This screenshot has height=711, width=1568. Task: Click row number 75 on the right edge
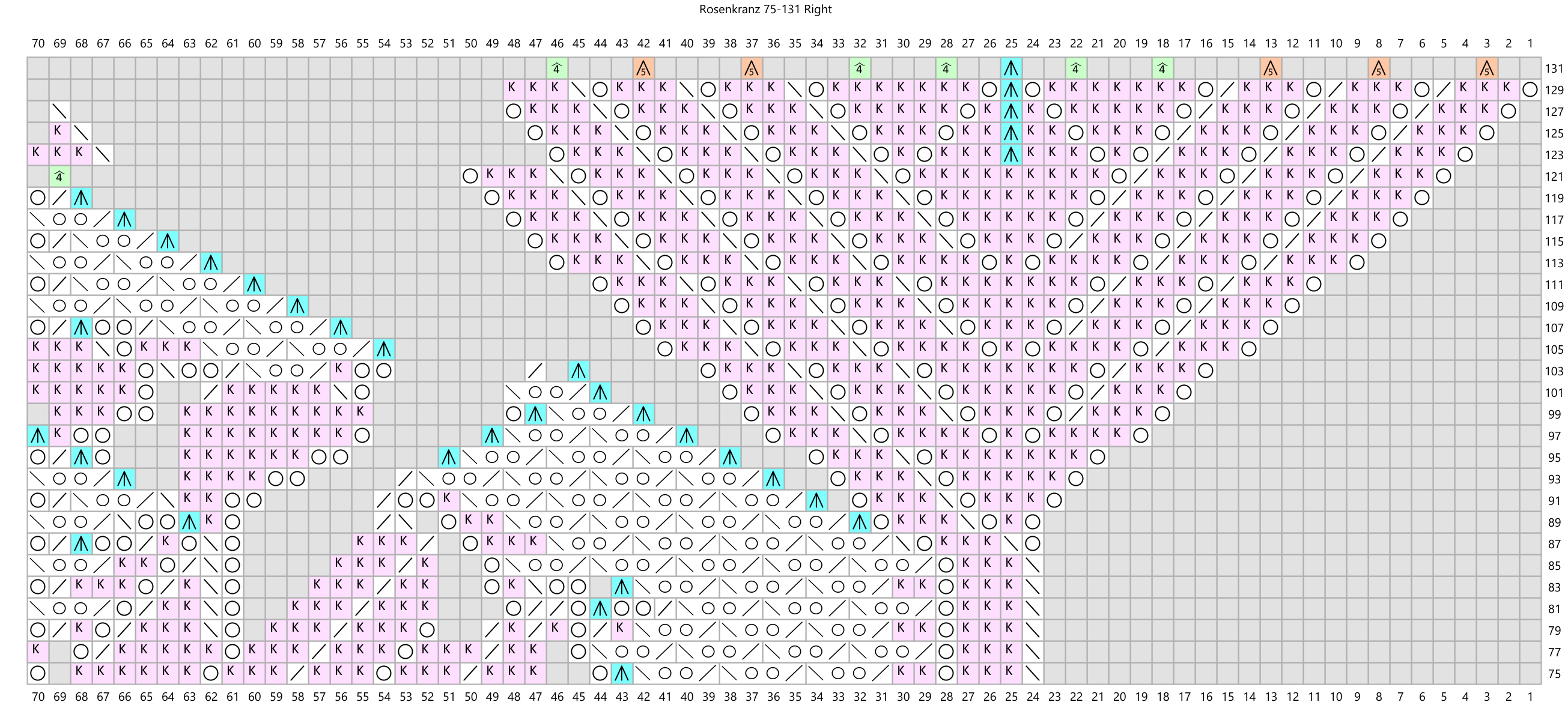point(1554,674)
